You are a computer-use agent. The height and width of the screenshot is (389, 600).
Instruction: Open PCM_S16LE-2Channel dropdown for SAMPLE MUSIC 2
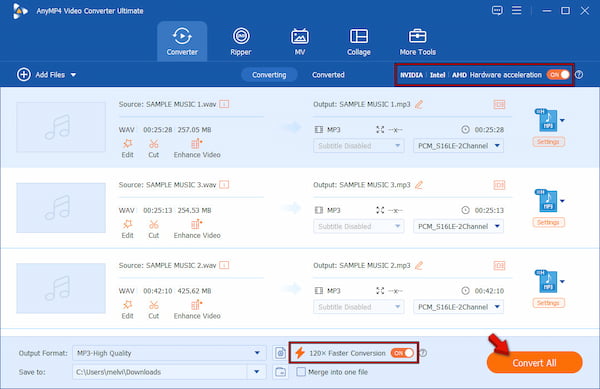458,307
